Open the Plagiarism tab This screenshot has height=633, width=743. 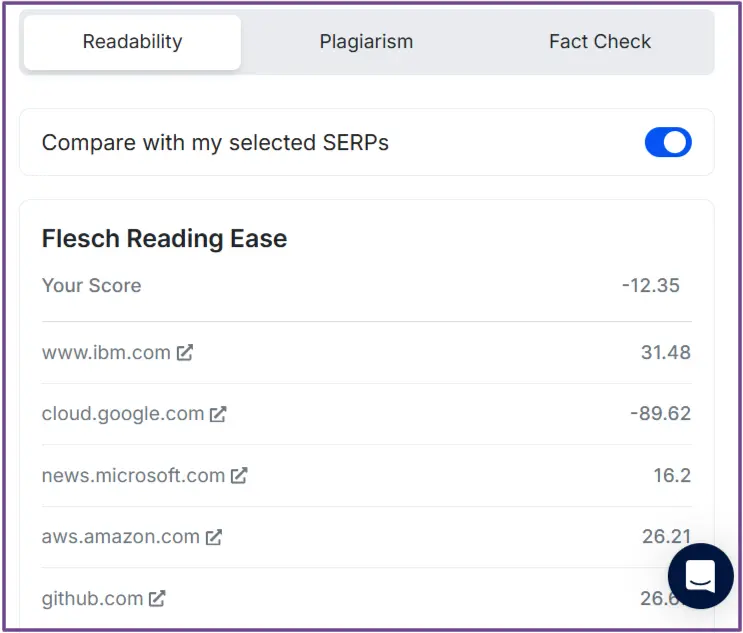[x=366, y=42]
